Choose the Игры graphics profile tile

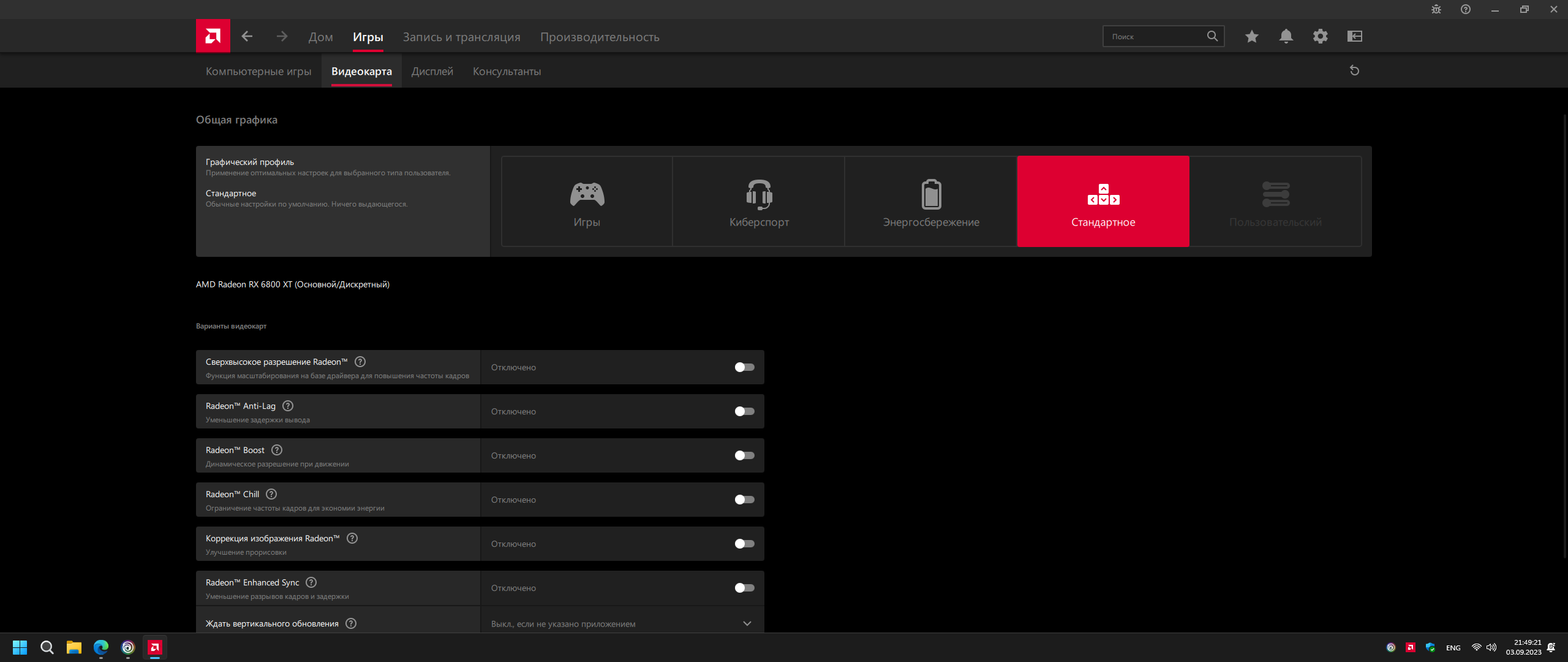[x=587, y=201]
